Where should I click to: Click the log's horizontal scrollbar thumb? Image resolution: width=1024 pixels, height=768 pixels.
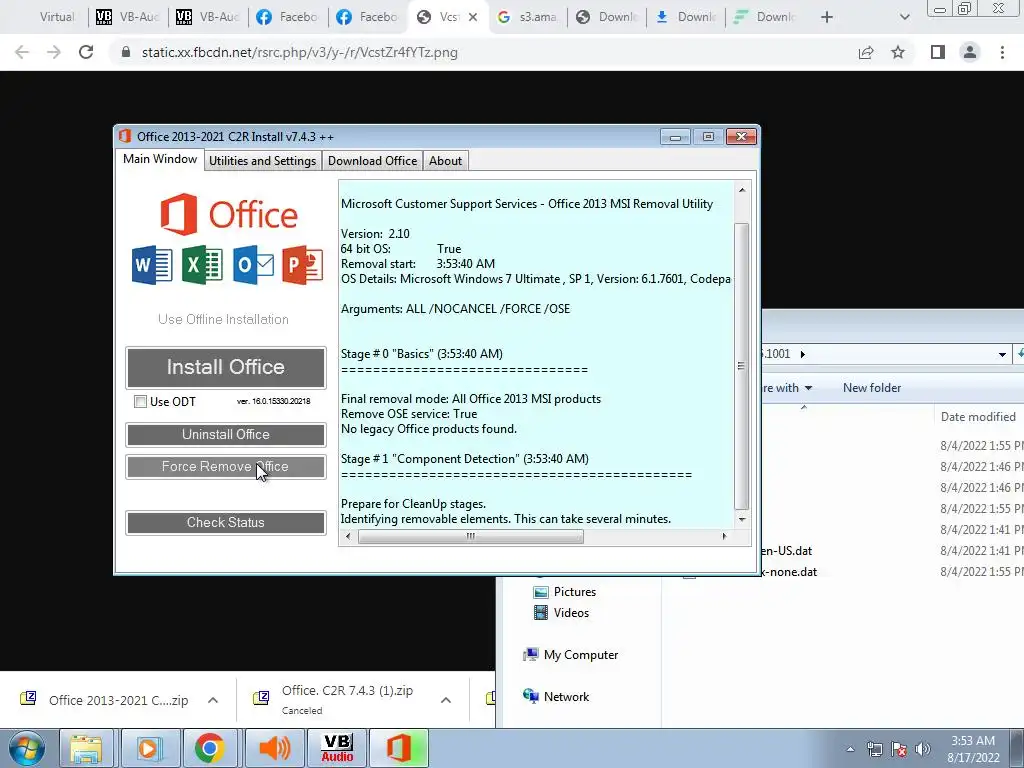click(470, 537)
